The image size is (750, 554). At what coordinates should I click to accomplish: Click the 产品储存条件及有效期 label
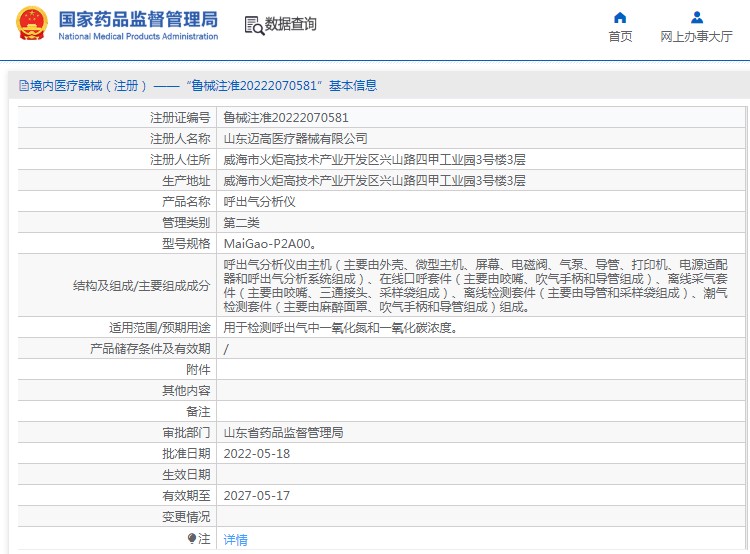[150, 349]
